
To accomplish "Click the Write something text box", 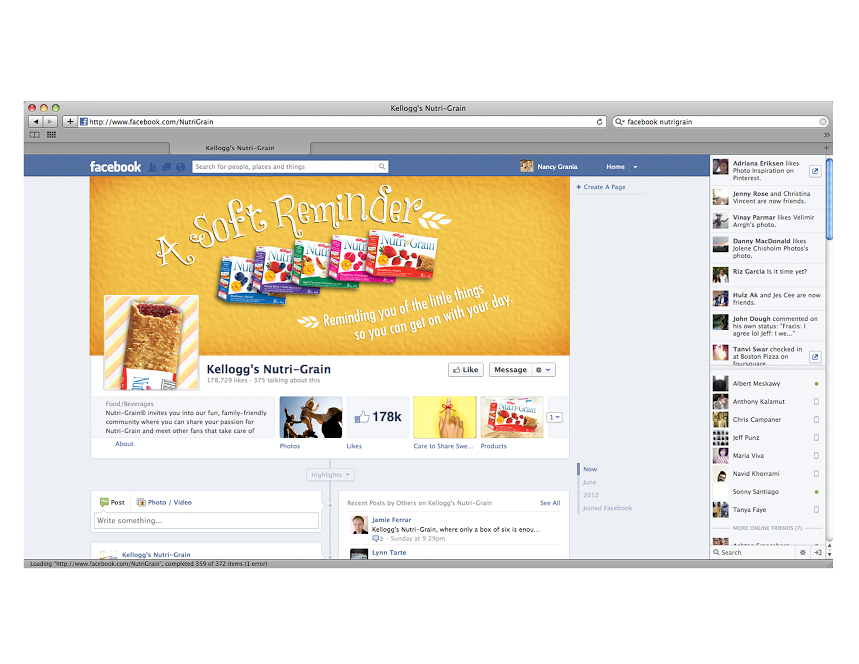I will pos(206,520).
